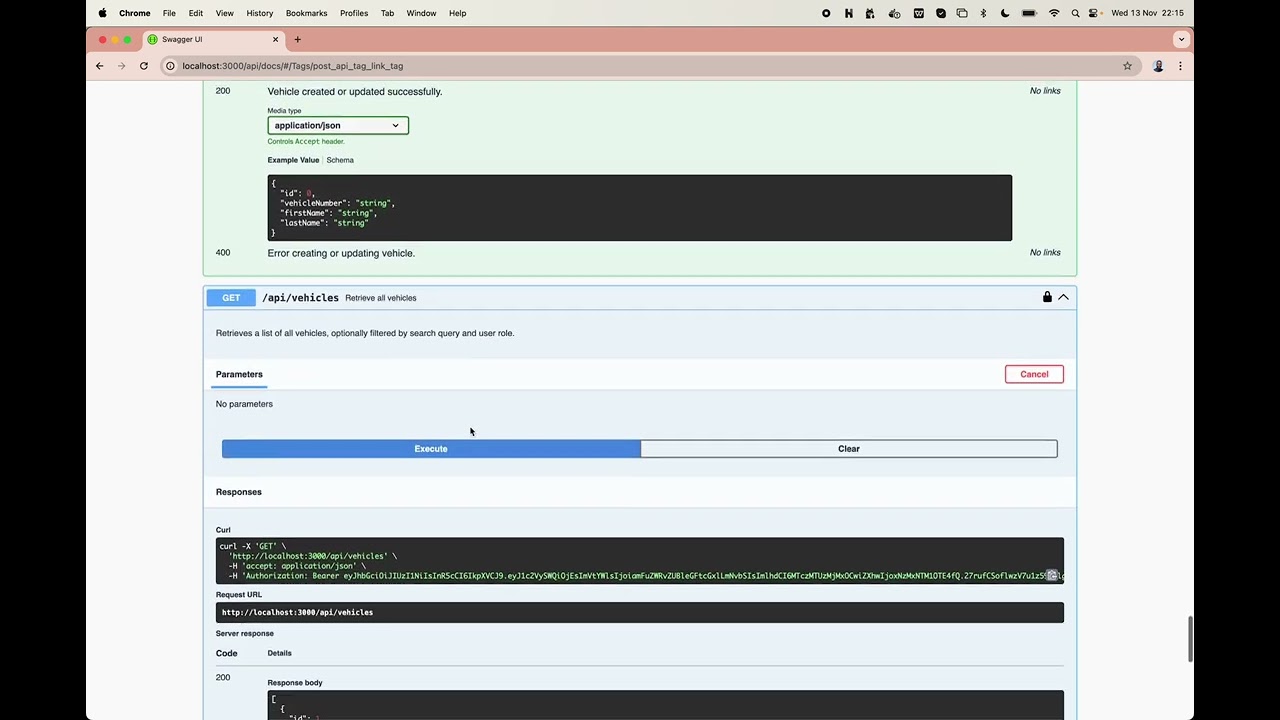This screenshot has width=1280, height=720.
Task: Click the W app icon in menu bar
Action: click(x=918, y=13)
